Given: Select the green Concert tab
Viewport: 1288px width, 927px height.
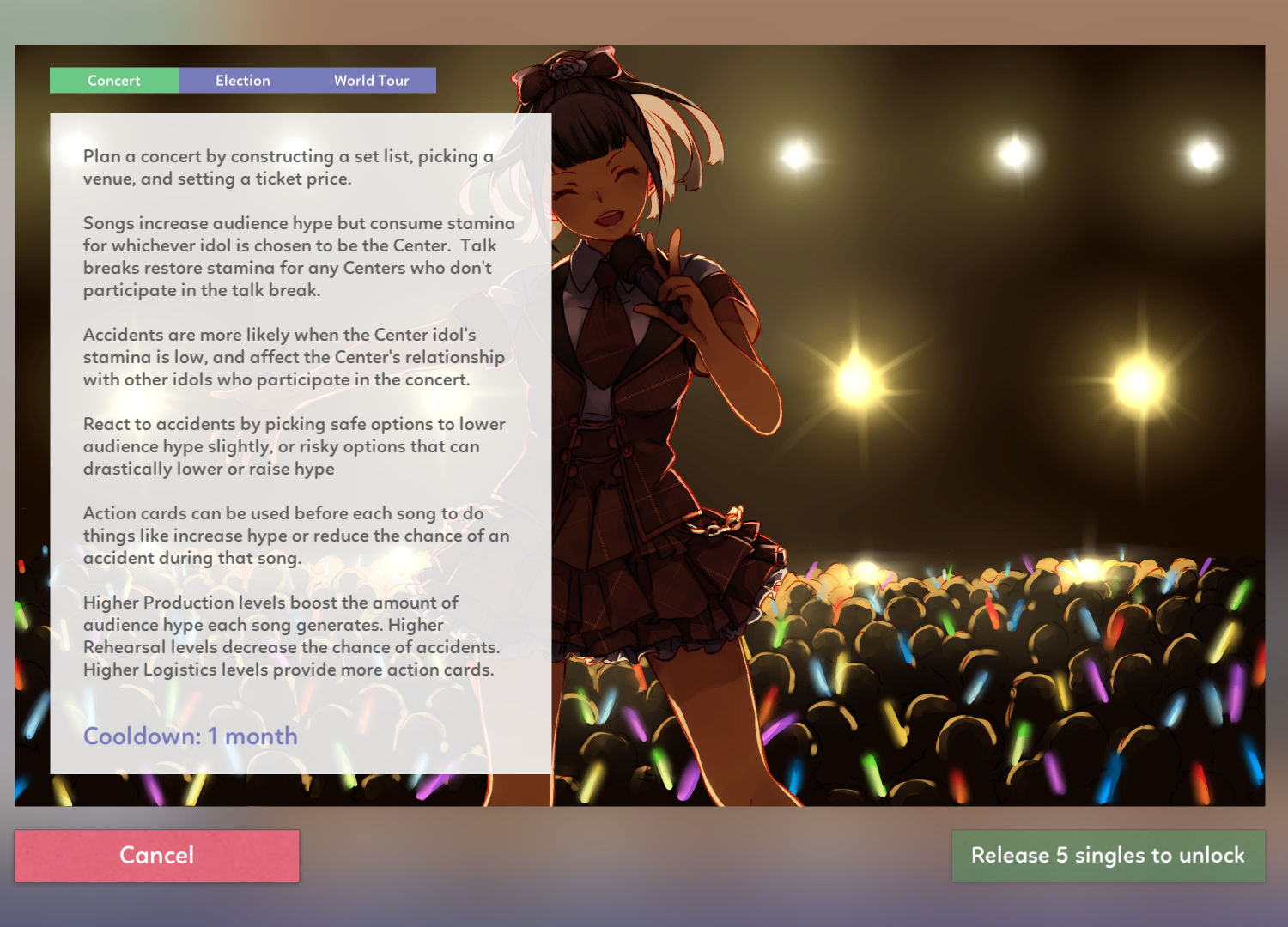Looking at the screenshot, I should [114, 80].
